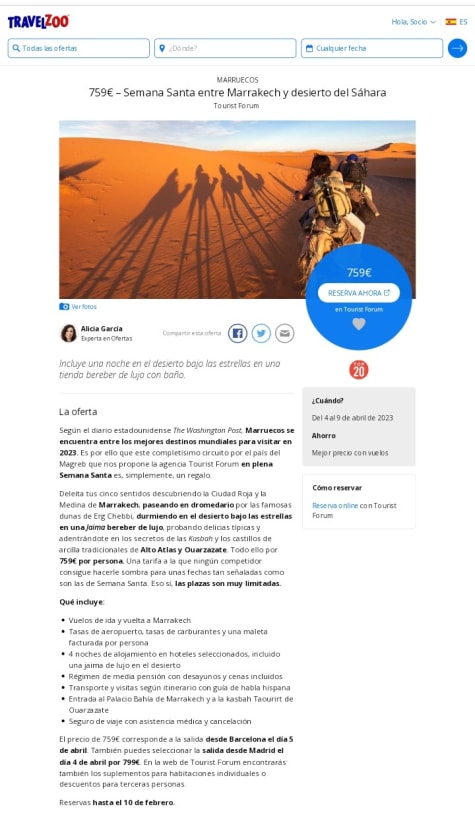The image size is (475, 819).
Task: Click the ¿Dónde? location field
Action: (225, 48)
